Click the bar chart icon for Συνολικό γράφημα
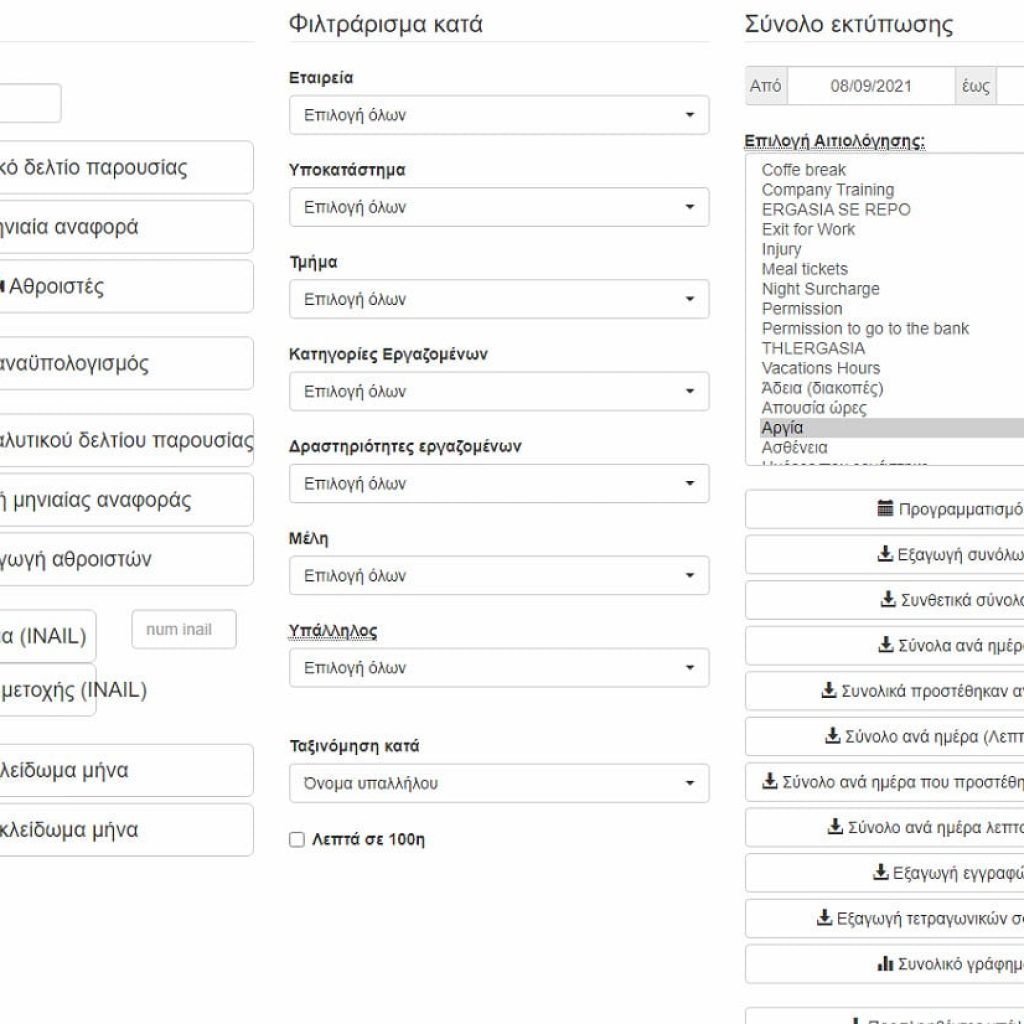Image resolution: width=1024 pixels, height=1024 pixels. coord(885,963)
